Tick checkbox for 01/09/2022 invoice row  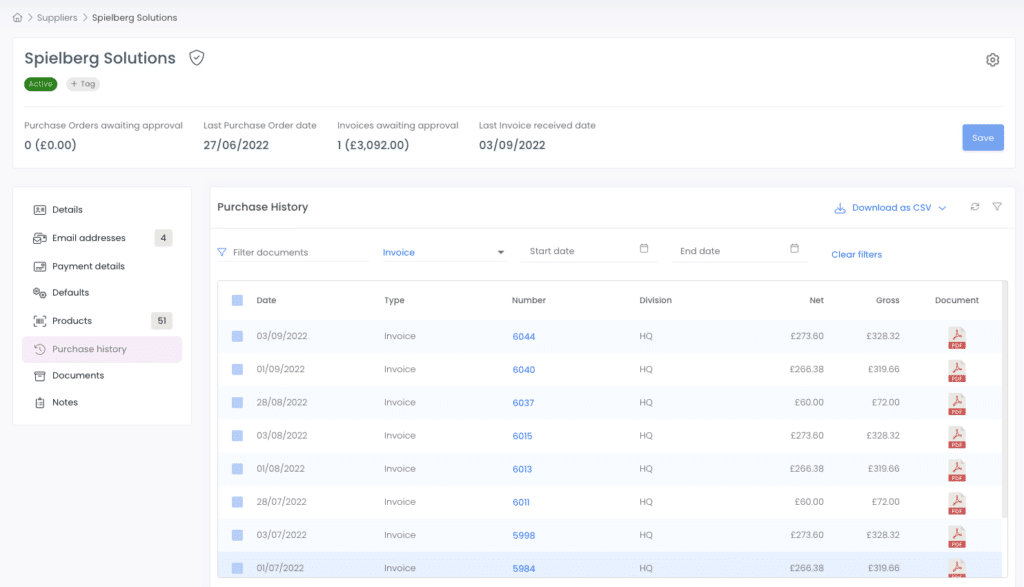coord(237,370)
